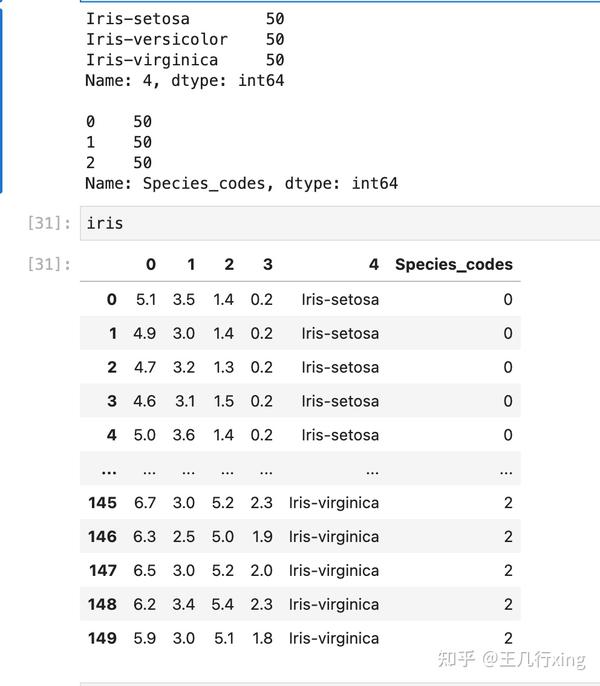Click the Iris-virginica cell in row 147

pos(334,570)
